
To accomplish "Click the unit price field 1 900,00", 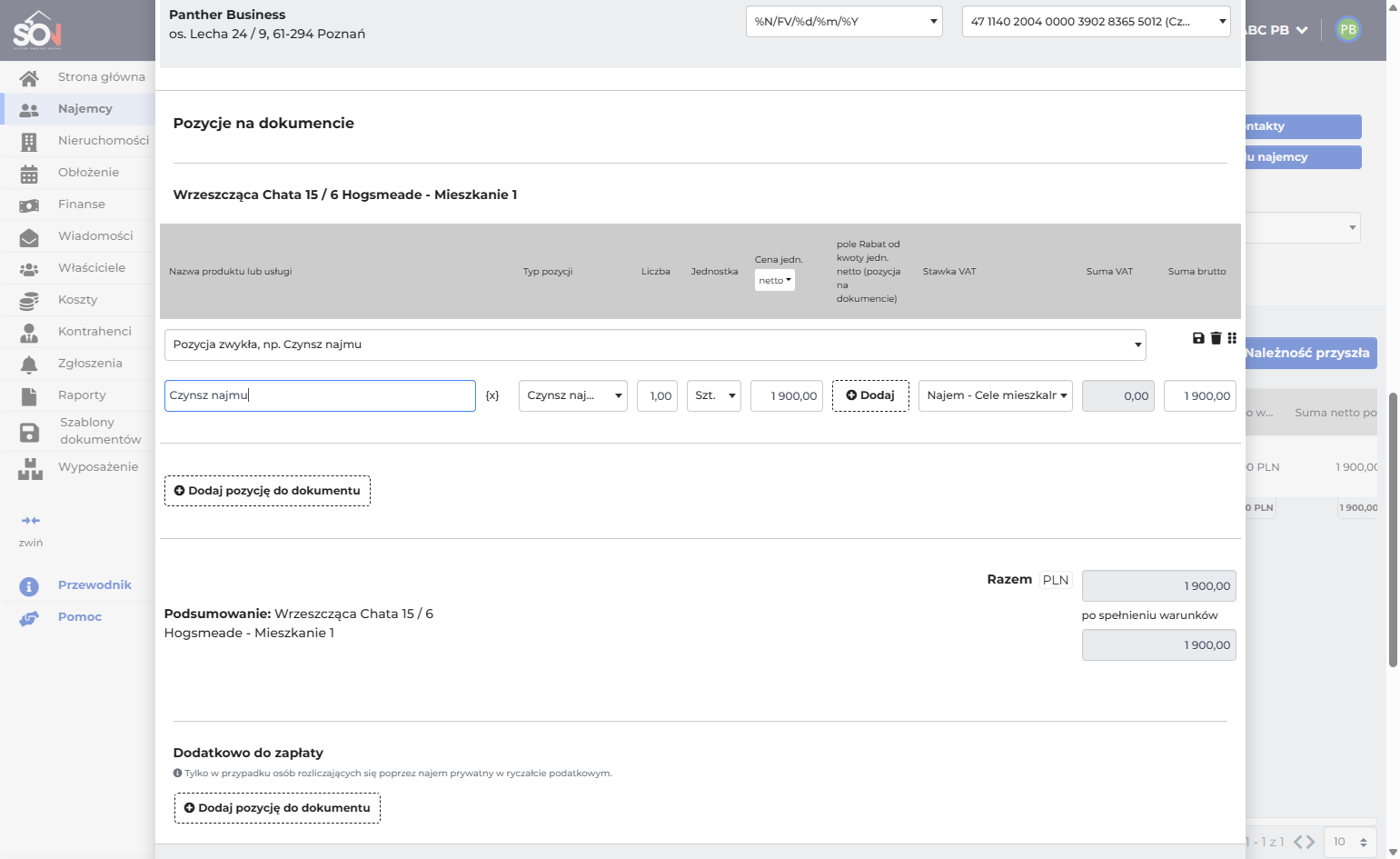I will click(787, 395).
